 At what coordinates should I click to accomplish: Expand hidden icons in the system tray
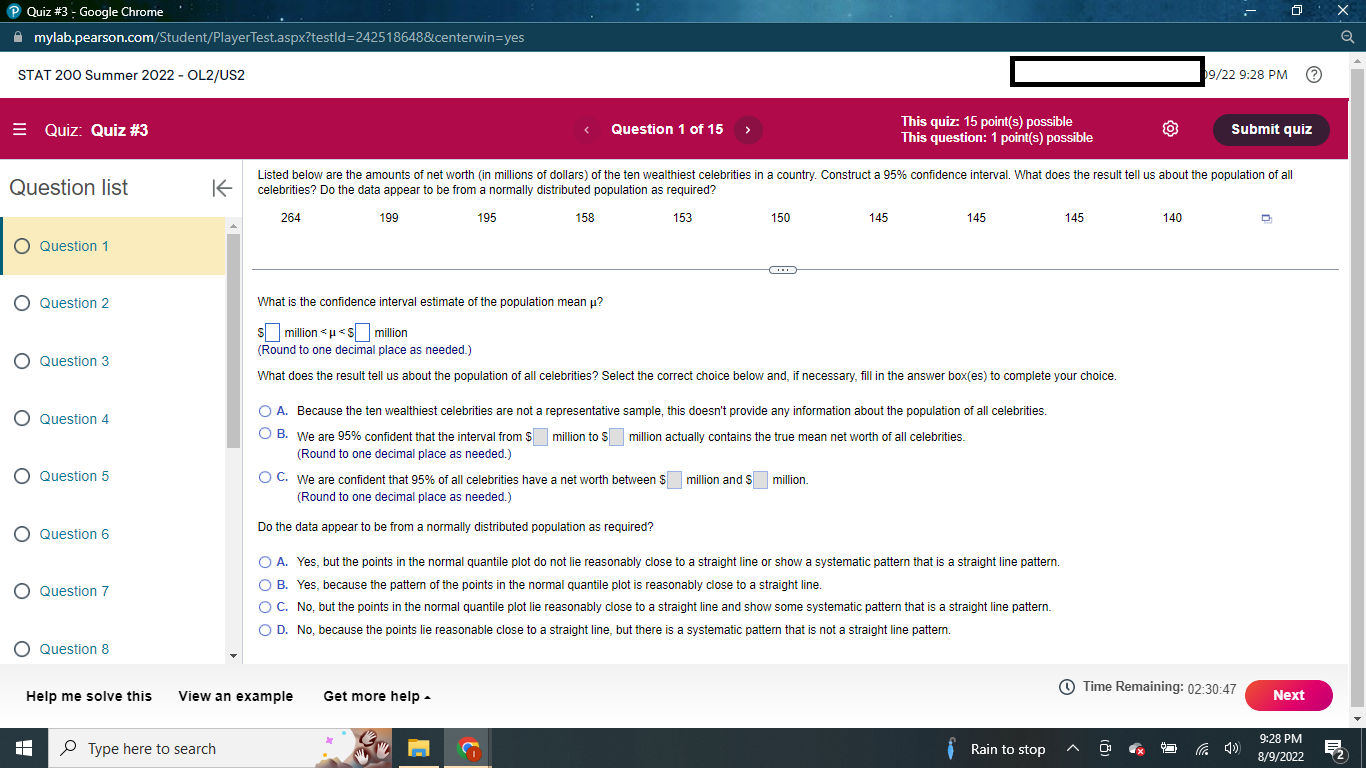[x=1072, y=748]
